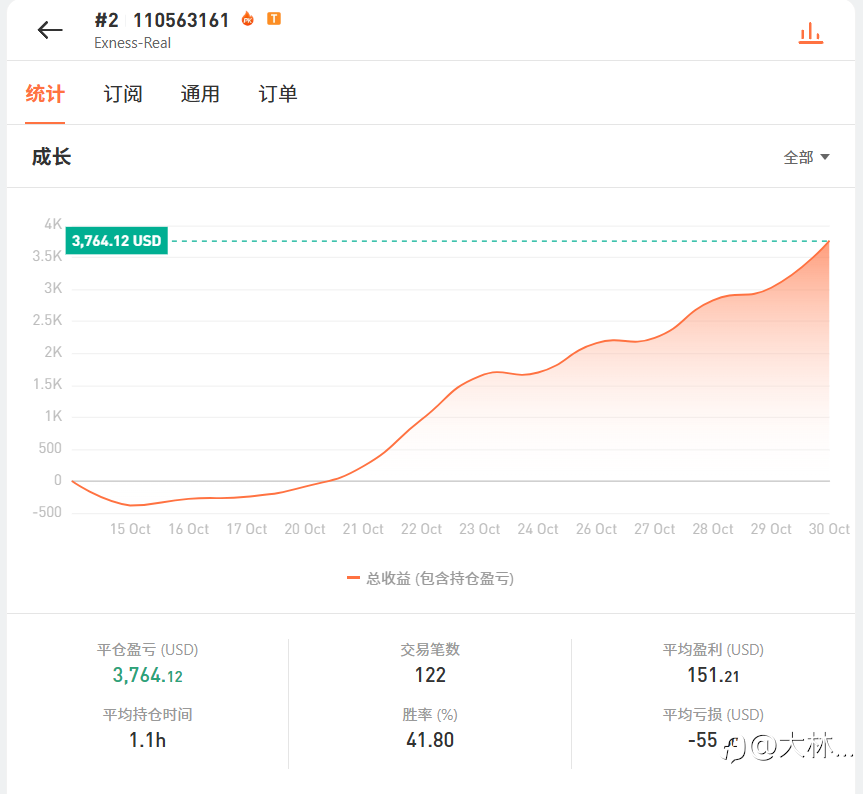Open the bar chart icon top right
The width and height of the screenshot is (863, 794).
(x=810, y=33)
